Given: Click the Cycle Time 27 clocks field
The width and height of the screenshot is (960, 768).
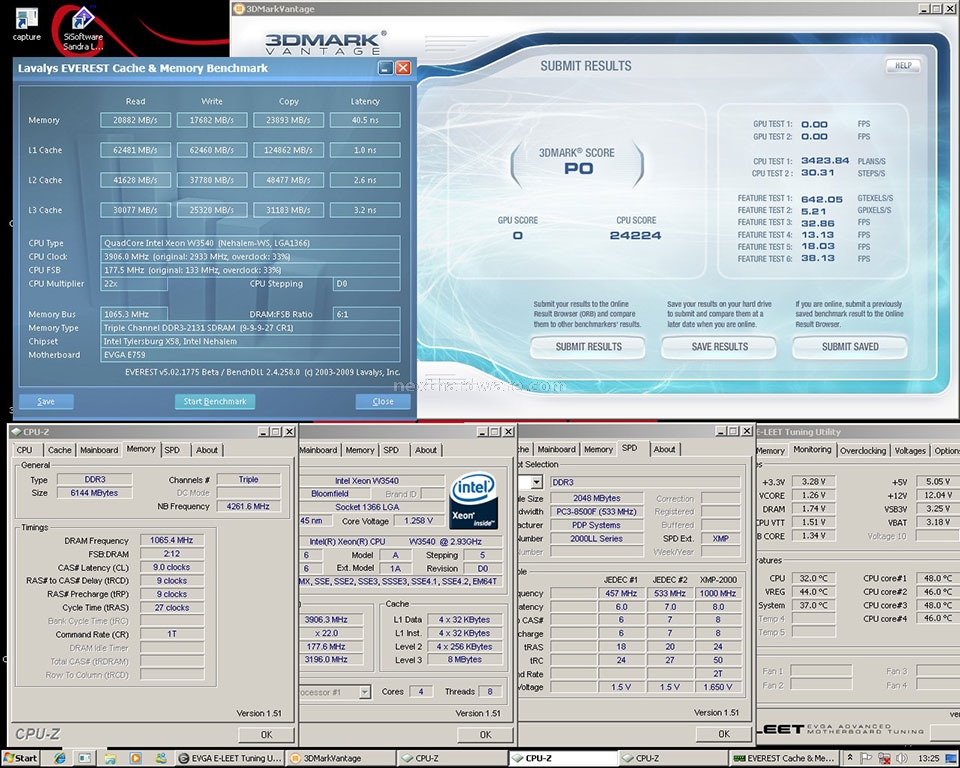Looking at the screenshot, I should [171, 608].
